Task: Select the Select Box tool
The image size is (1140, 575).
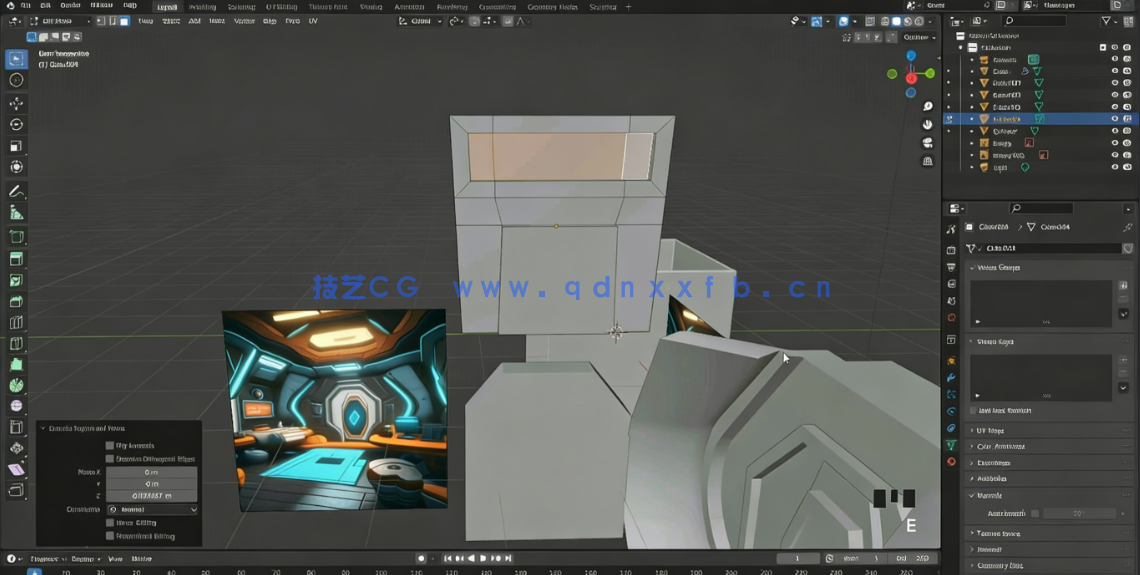Action: 16,60
